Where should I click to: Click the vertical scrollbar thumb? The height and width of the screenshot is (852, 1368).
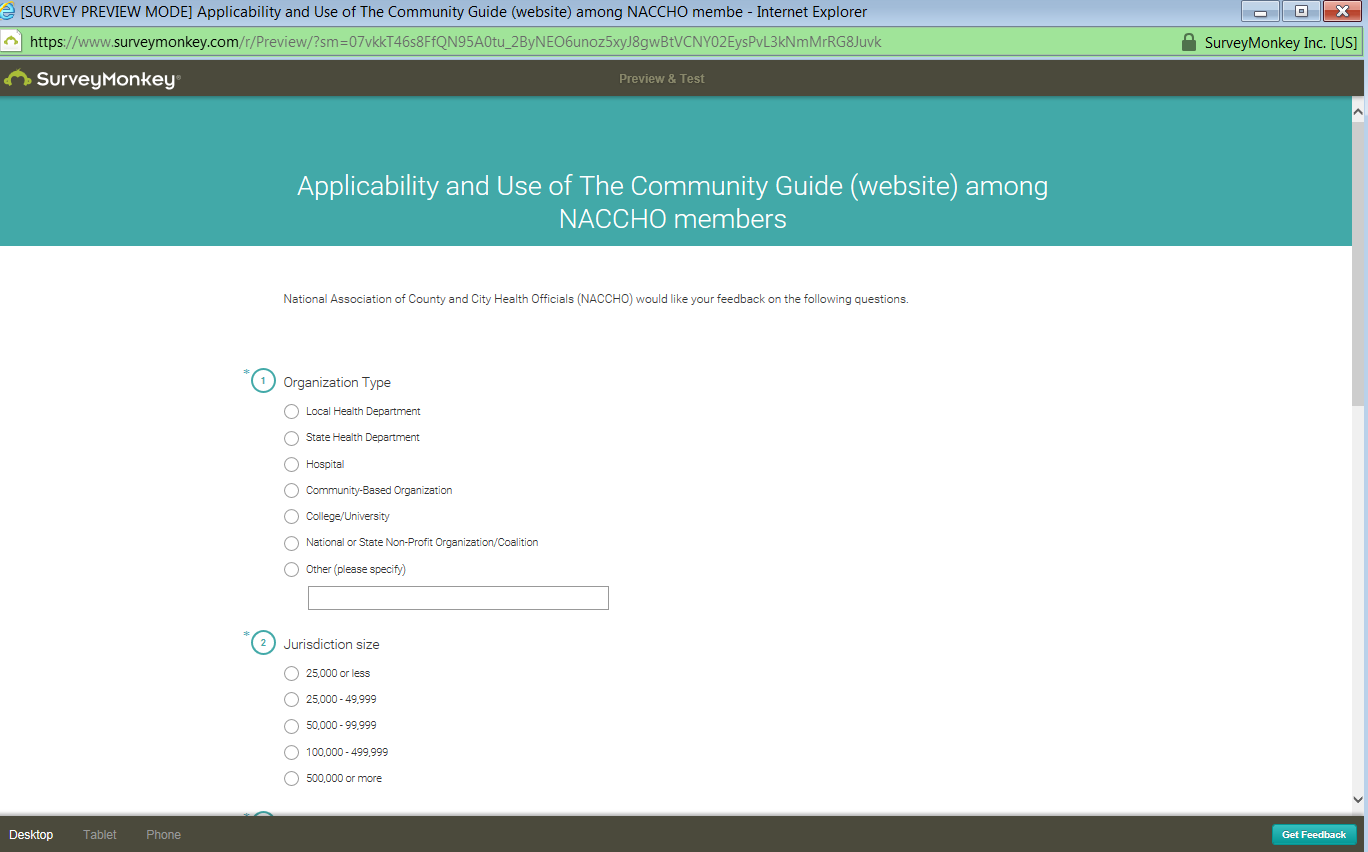tap(1358, 262)
